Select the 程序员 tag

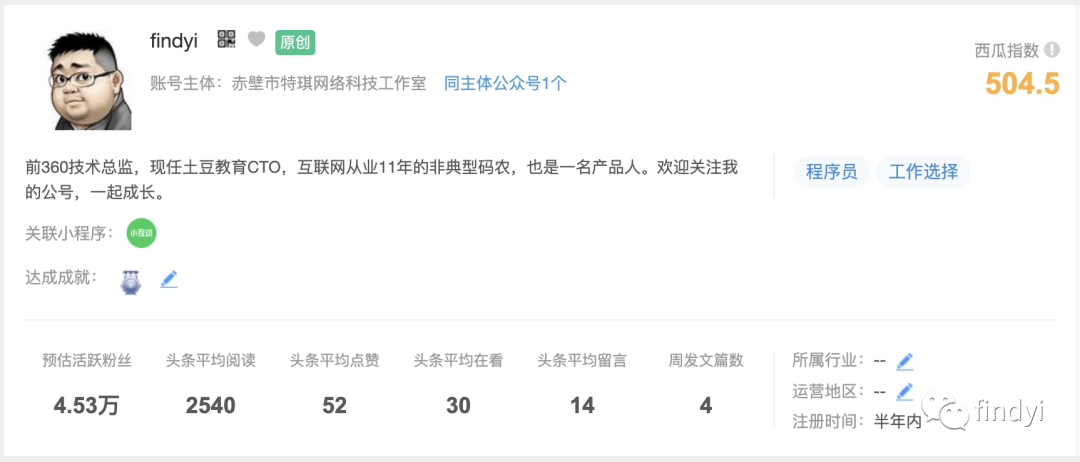(x=831, y=171)
